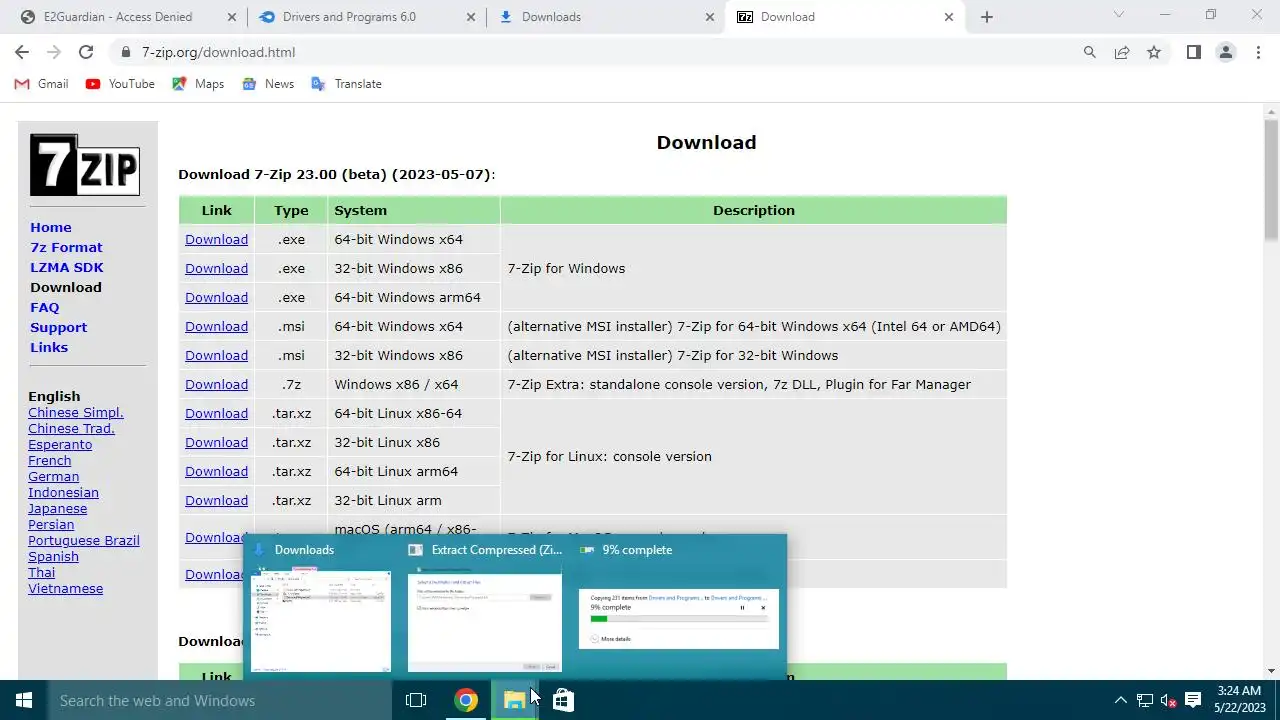1280x720 pixels.
Task: Switch language to German
Action: pos(53,477)
